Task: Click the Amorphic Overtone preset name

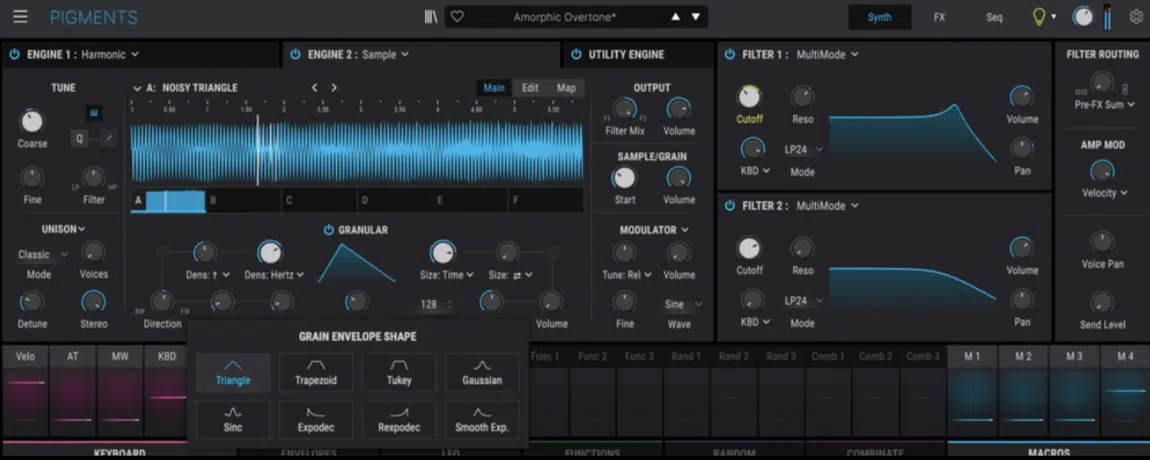Action: tap(563, 17)
